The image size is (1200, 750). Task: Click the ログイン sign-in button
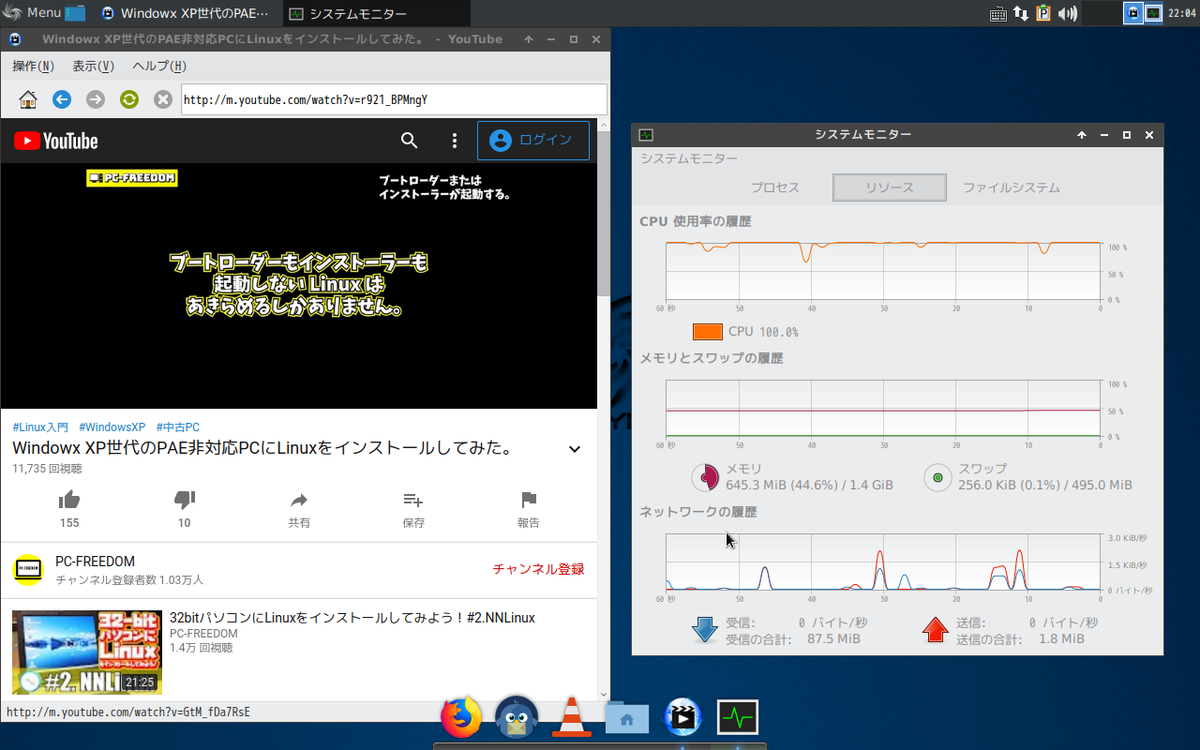pyautogui.click(x=533, y=141)
